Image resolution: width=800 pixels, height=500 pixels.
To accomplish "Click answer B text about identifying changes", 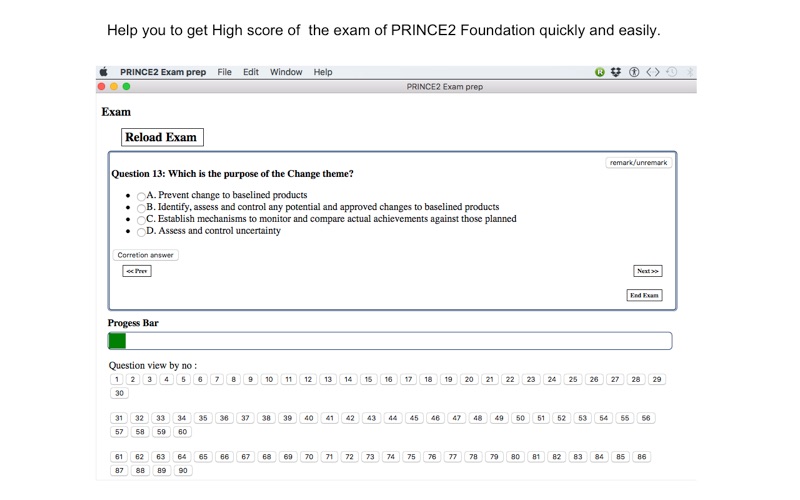I will [x=329, y=207].
